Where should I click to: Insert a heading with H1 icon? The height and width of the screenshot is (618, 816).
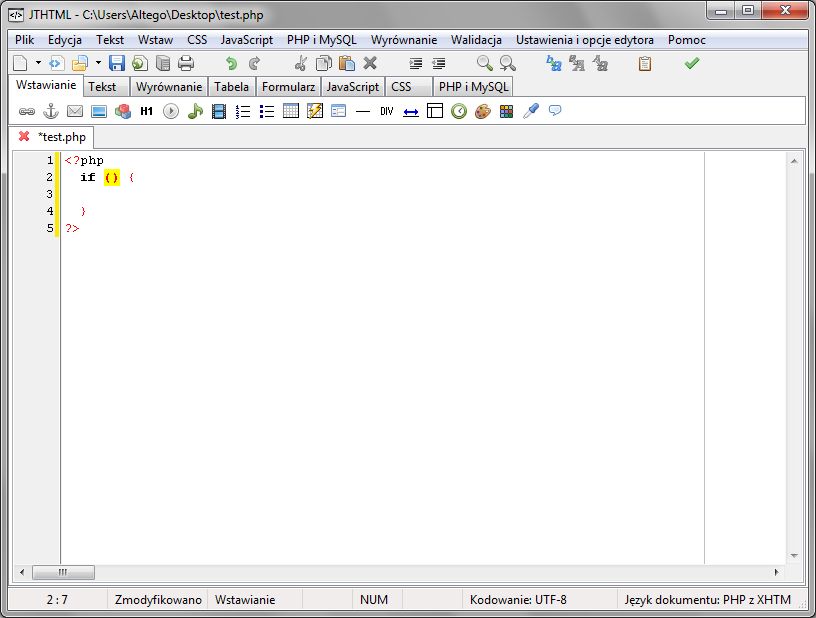tap(147, 111)
